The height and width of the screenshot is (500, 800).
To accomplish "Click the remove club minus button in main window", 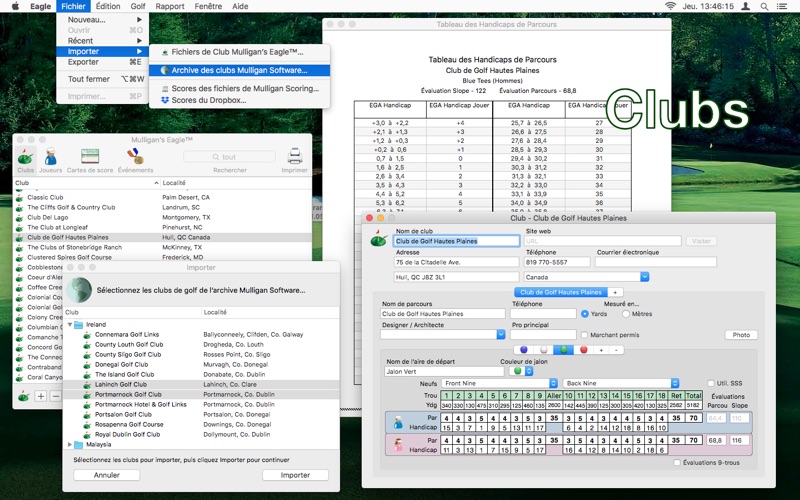I will pyautogui.click(x=56, y=396).
